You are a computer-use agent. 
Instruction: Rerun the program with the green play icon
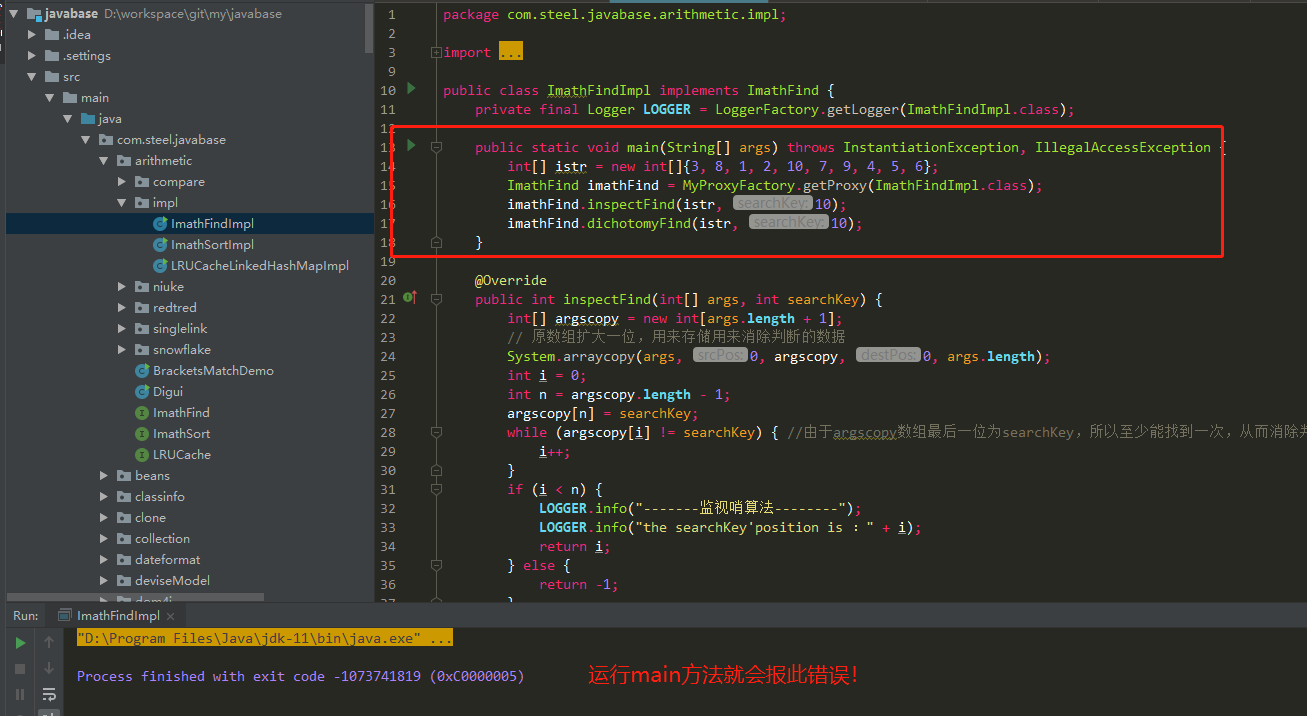tap(19, 641)
